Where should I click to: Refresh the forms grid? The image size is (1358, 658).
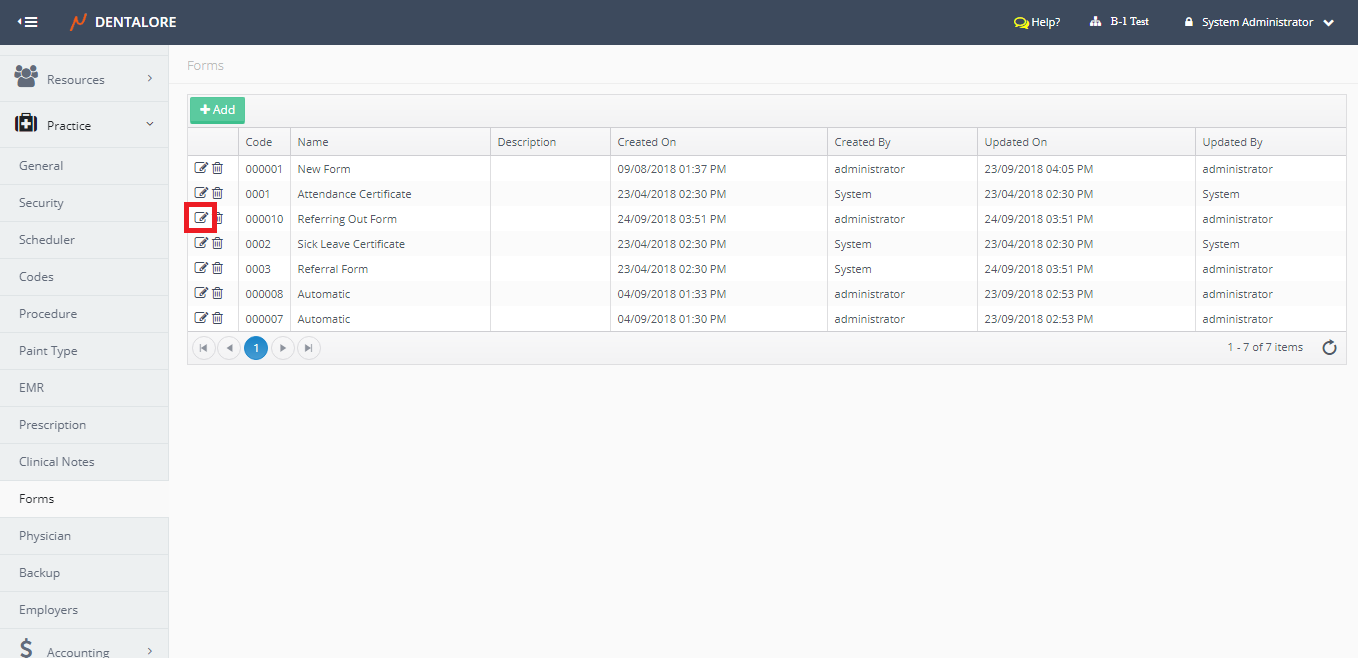coord(1329,348)
